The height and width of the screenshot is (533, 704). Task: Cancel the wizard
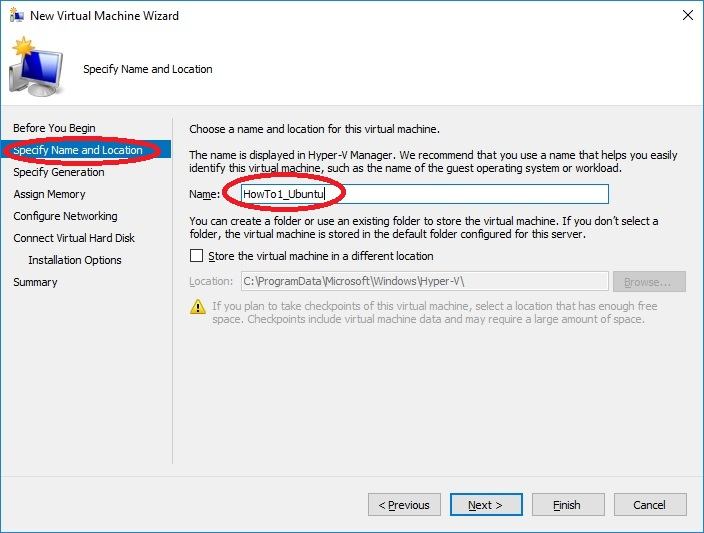tap(650, 505)
